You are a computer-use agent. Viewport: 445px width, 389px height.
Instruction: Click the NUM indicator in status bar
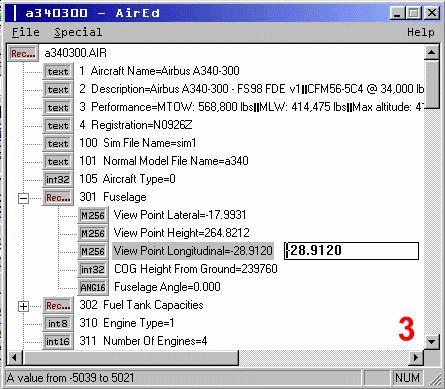(407, 378)
